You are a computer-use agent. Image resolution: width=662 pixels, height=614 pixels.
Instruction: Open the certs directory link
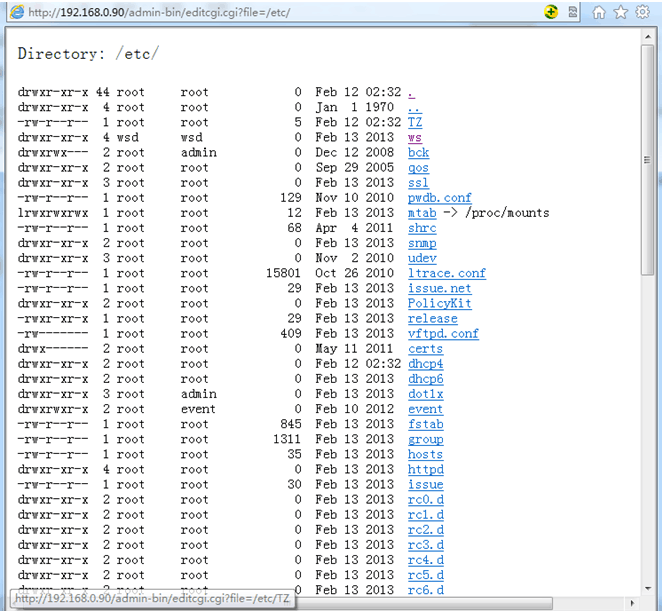click(x=425, y=349)
